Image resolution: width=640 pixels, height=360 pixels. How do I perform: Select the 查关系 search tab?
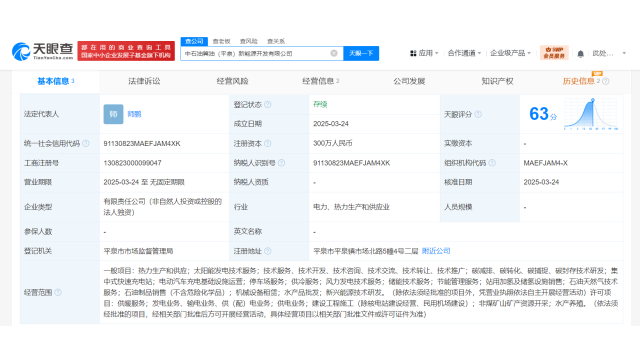pyautogui.click(x=276, y=41)
